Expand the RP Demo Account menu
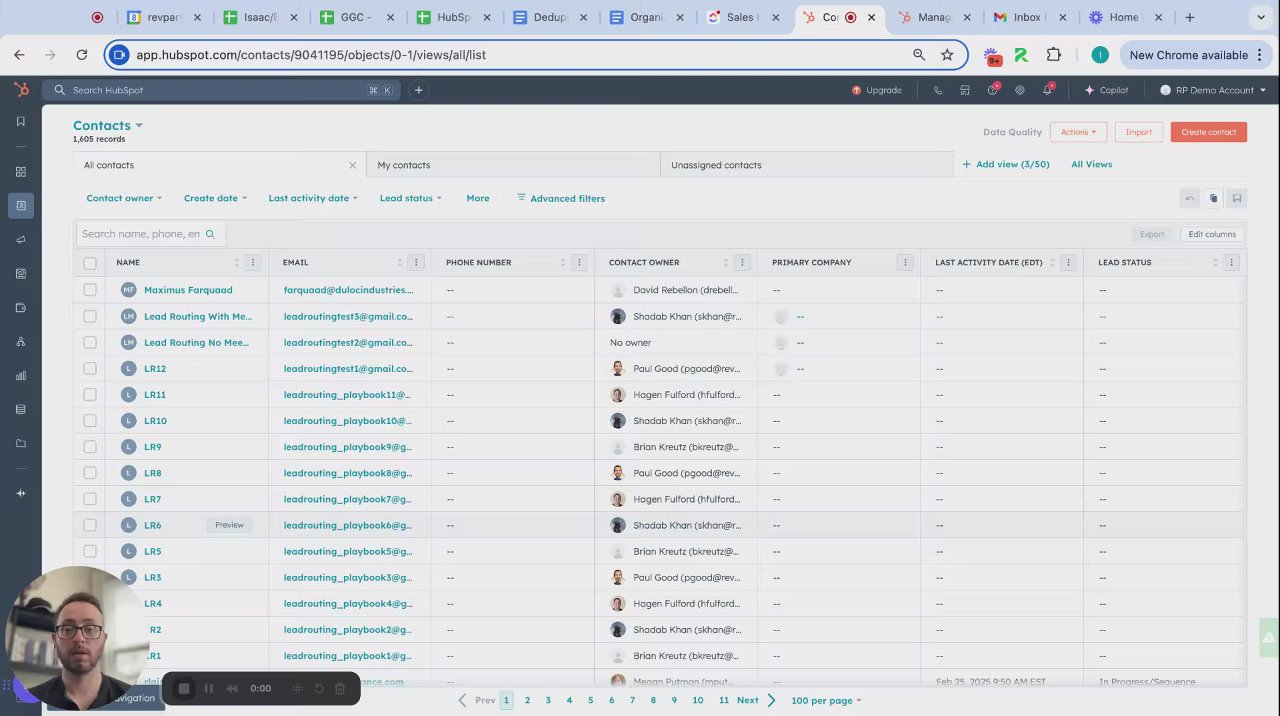1280x716 pixels. (1213, 90)
